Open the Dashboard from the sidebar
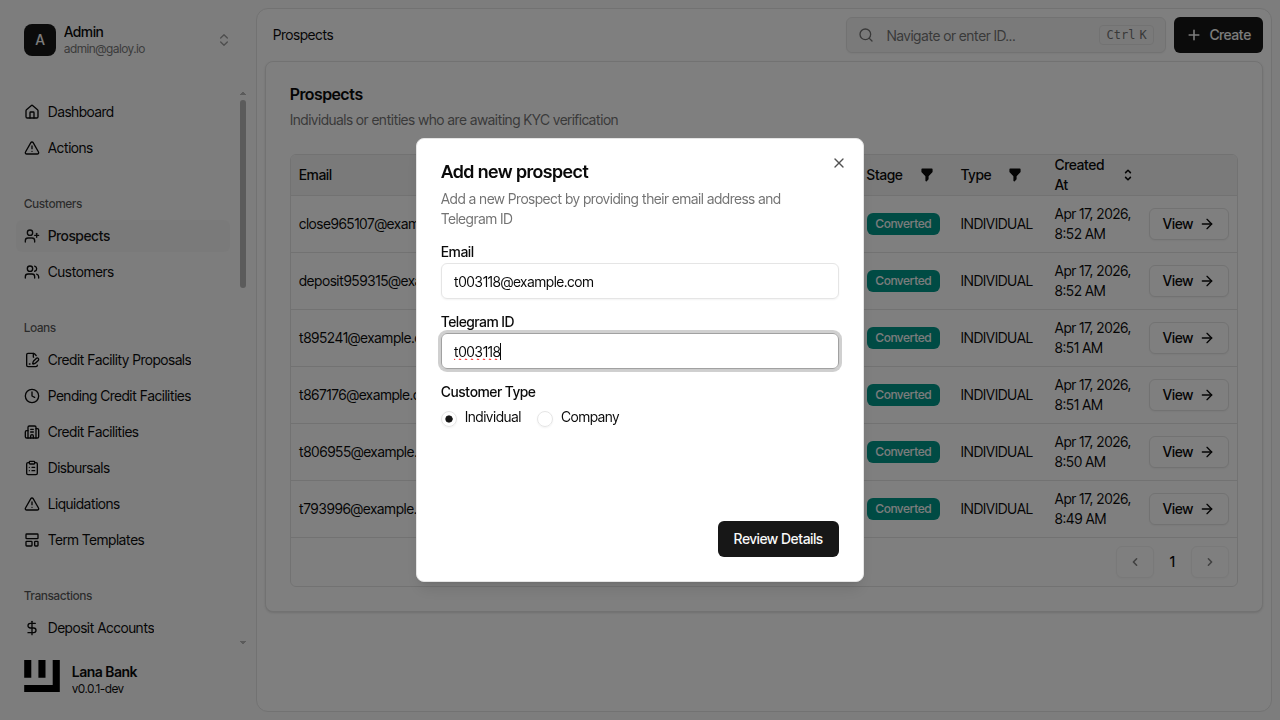This screenshot has width=1280, height=720. (x=33, y=111)
